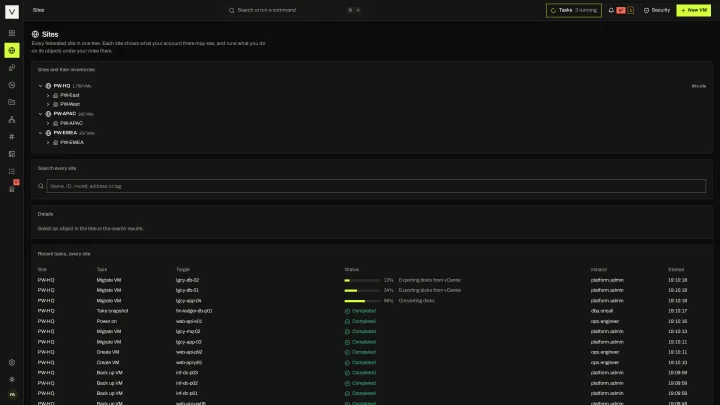Expand the PW-East datacenter node
Image resolution: width=720 pixels, height=405 pixels.
pos(48,96)
